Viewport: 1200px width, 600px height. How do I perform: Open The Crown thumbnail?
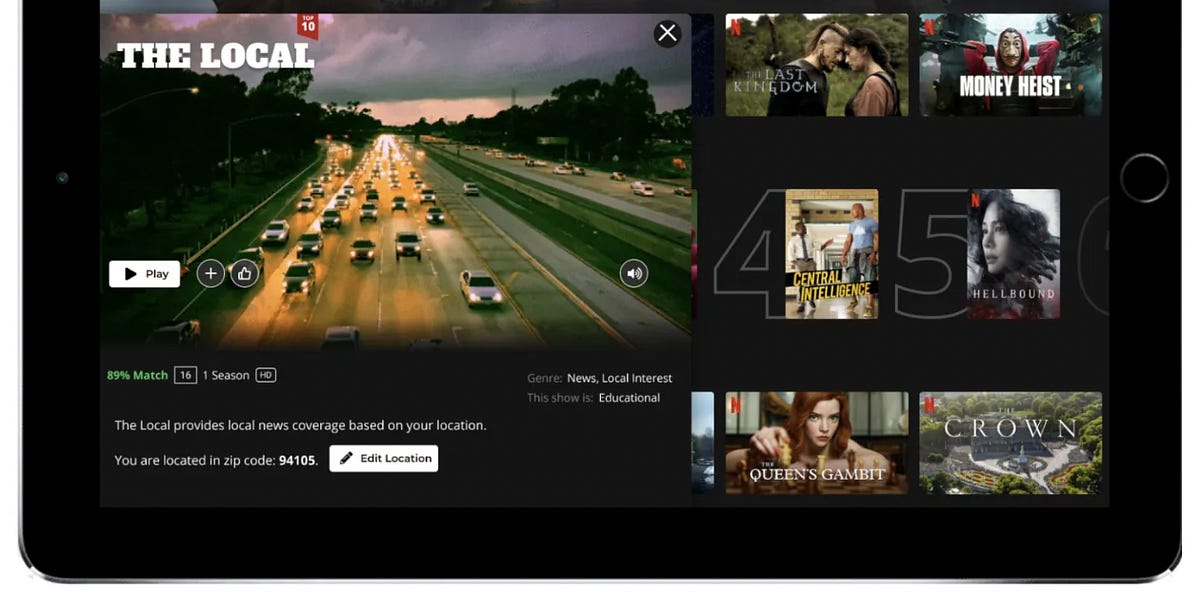(x=1010, y=443)
